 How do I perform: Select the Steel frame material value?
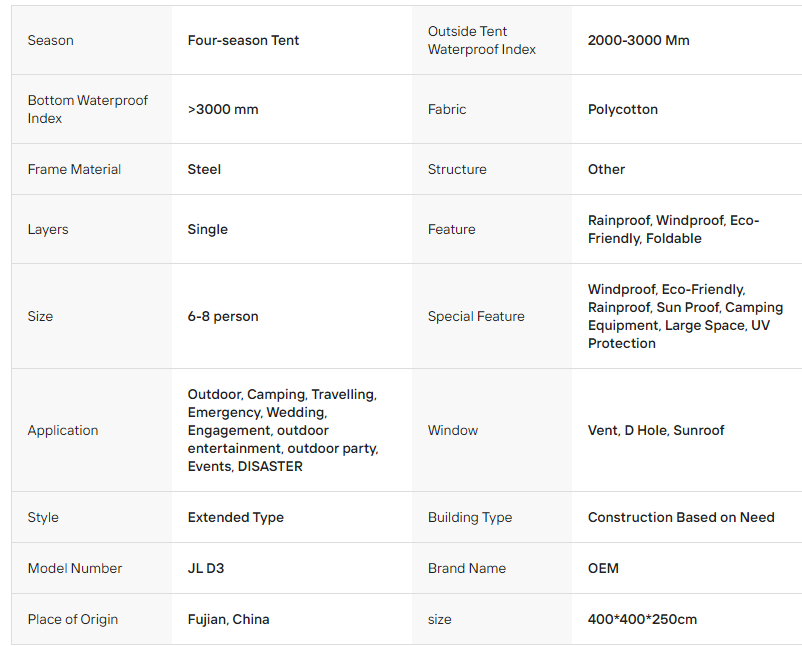click(x=204, y=169)
